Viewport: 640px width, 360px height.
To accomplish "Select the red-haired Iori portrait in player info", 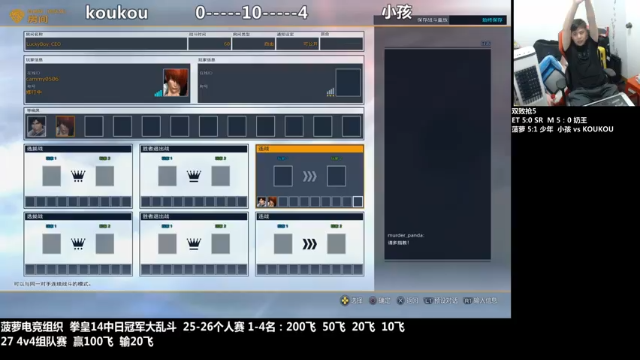I will pyautogui.click(x=176, y=82).
